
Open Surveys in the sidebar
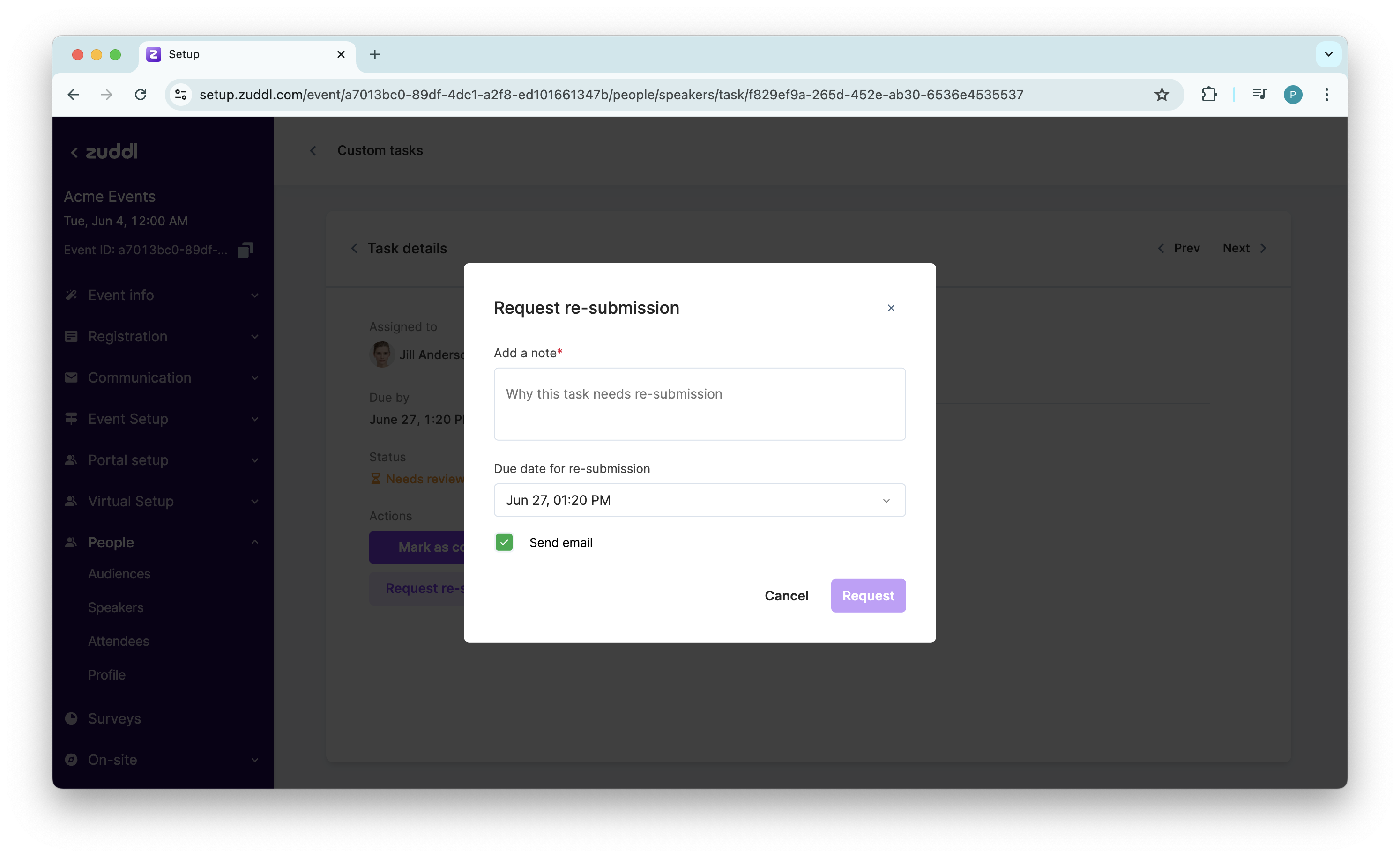coord(114,718)
